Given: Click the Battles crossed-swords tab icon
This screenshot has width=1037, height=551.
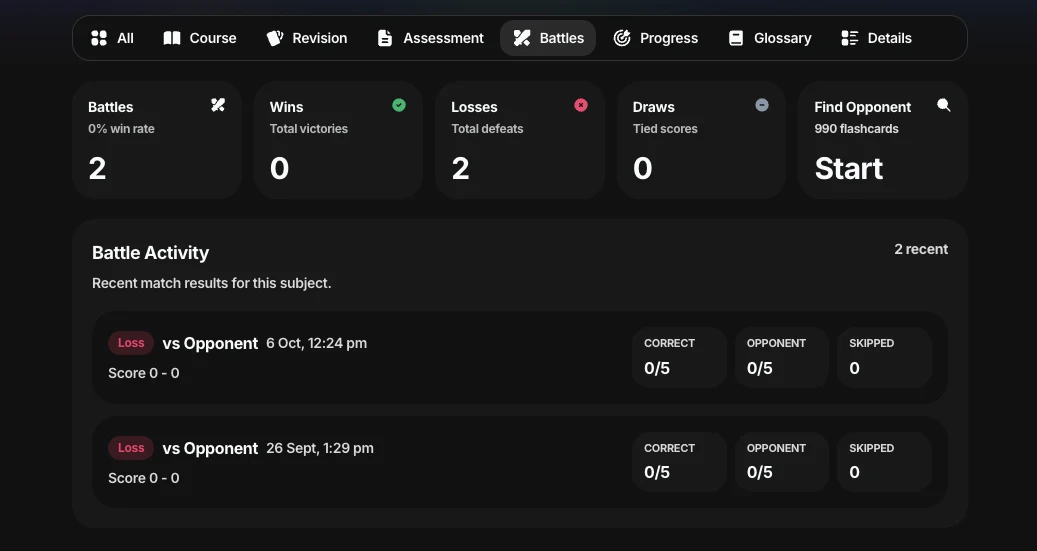Looking at the screenshot, I should 522,38.
